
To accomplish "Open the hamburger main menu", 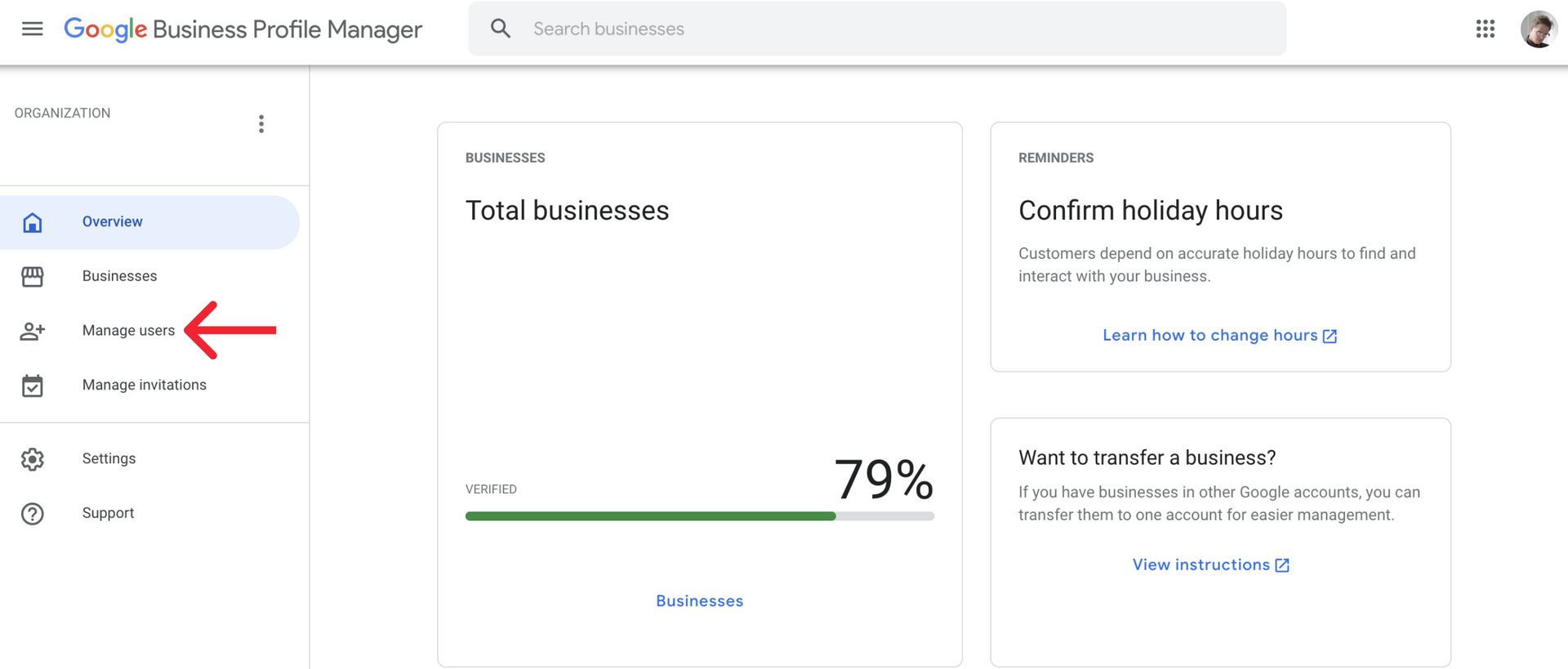I will pos(33,29).
